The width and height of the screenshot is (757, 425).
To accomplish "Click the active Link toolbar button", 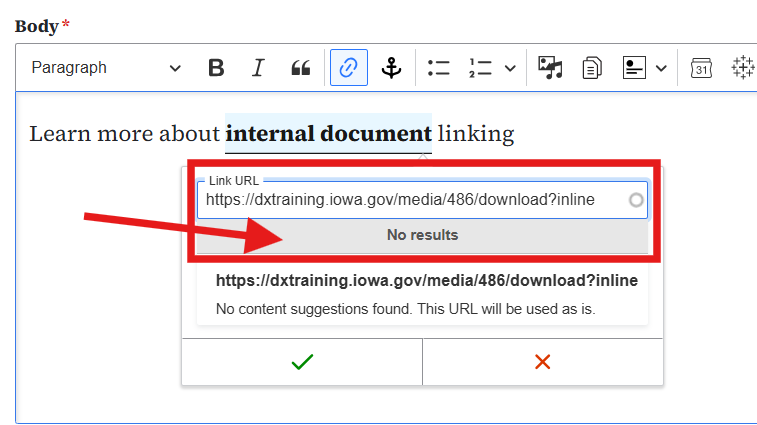I will (x=349, y=68).
